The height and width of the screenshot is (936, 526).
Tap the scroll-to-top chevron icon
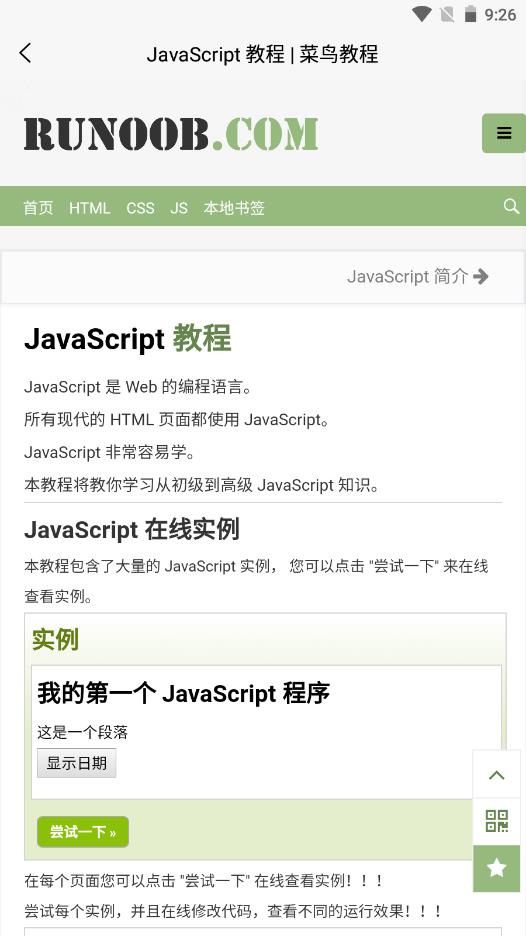pos(497,775)
